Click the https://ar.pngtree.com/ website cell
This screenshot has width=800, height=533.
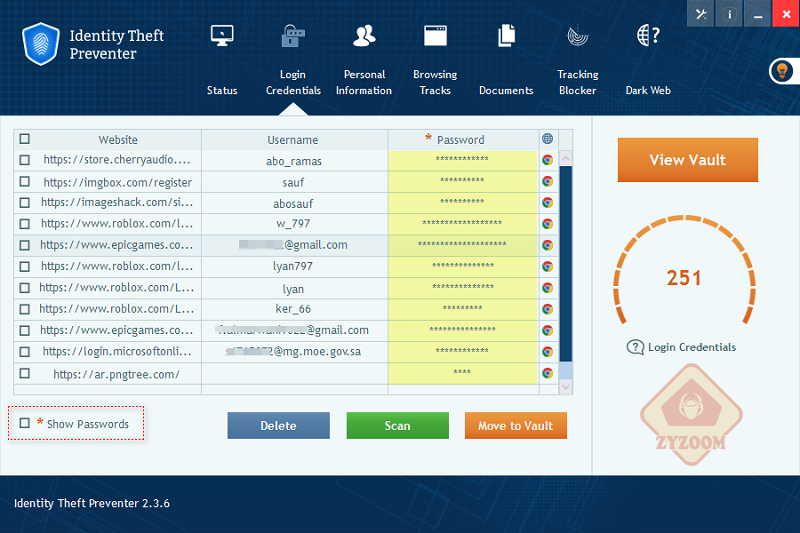116,374
